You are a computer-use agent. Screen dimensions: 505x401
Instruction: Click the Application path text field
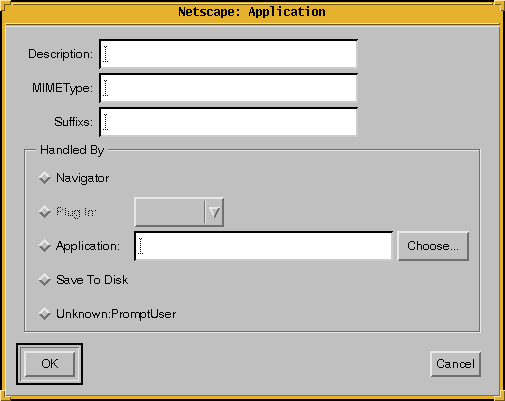(263, 246)
